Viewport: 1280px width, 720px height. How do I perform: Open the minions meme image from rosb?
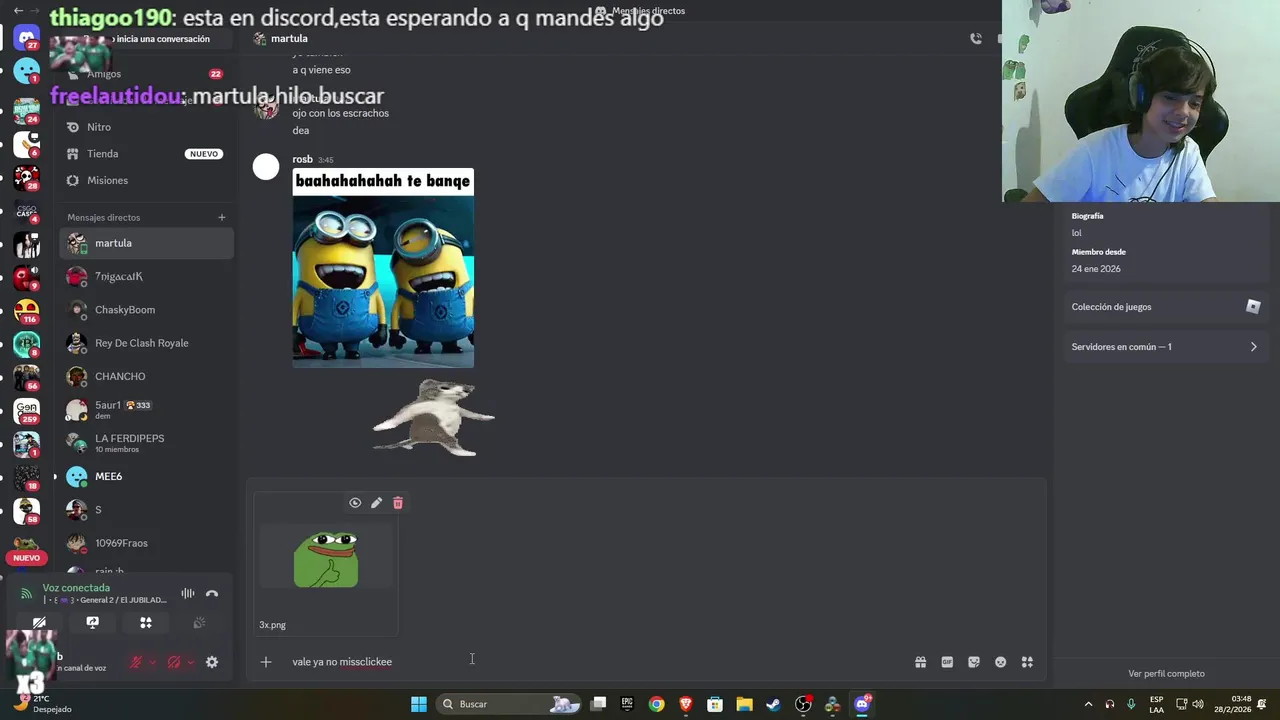tap(383, 268)
